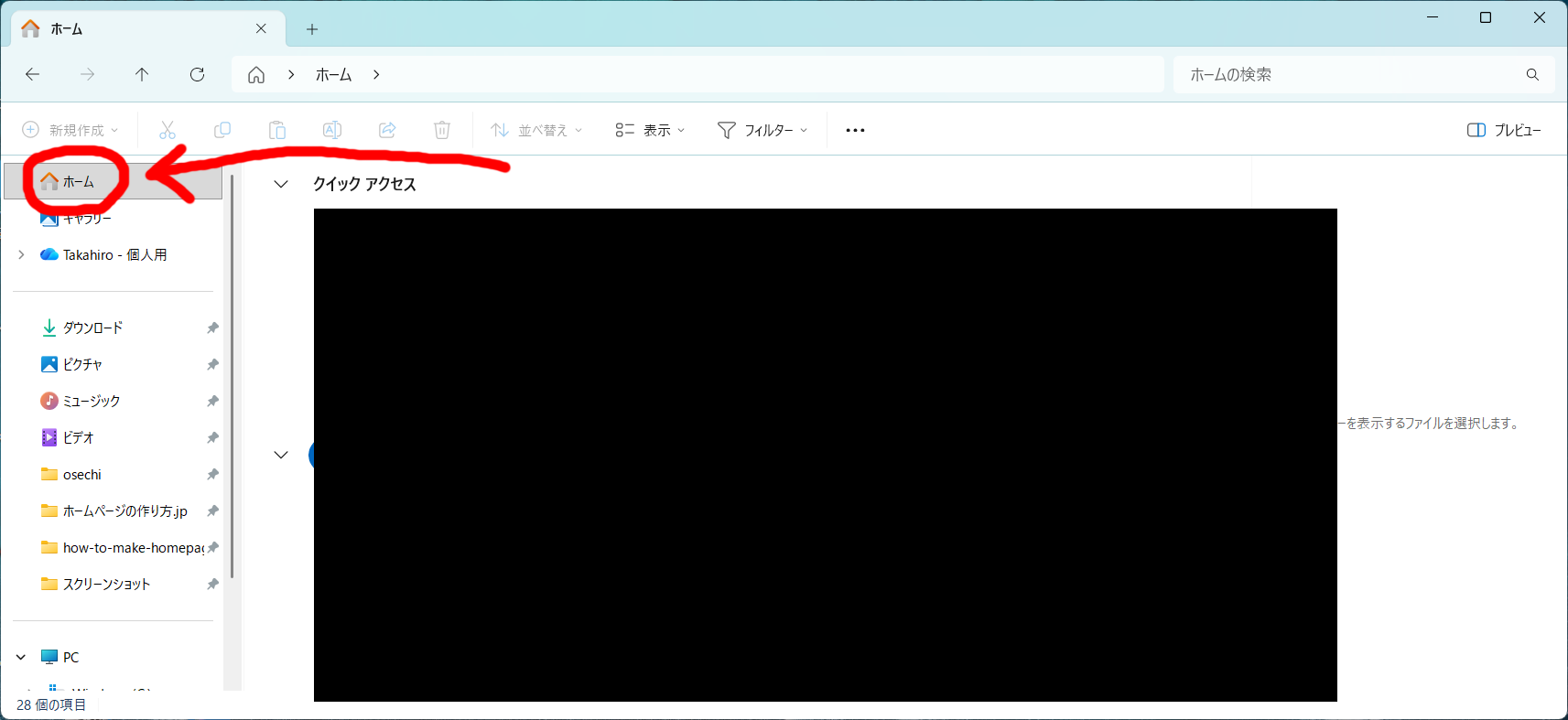Click the Delete trash can icon
This screenshot has width=1568, height=720.
coord(442,130)
